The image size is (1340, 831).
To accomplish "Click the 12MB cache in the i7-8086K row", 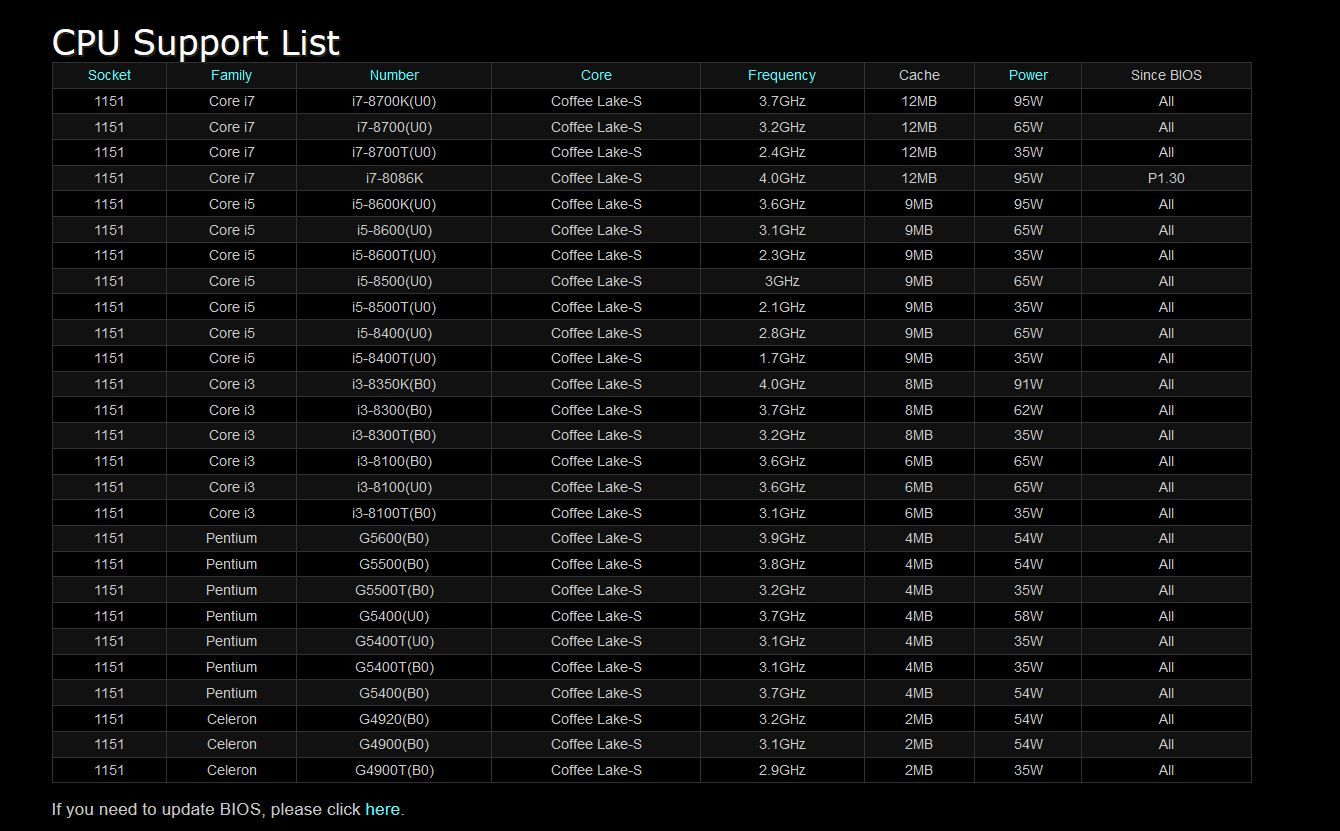I will [x=919, y=178].
